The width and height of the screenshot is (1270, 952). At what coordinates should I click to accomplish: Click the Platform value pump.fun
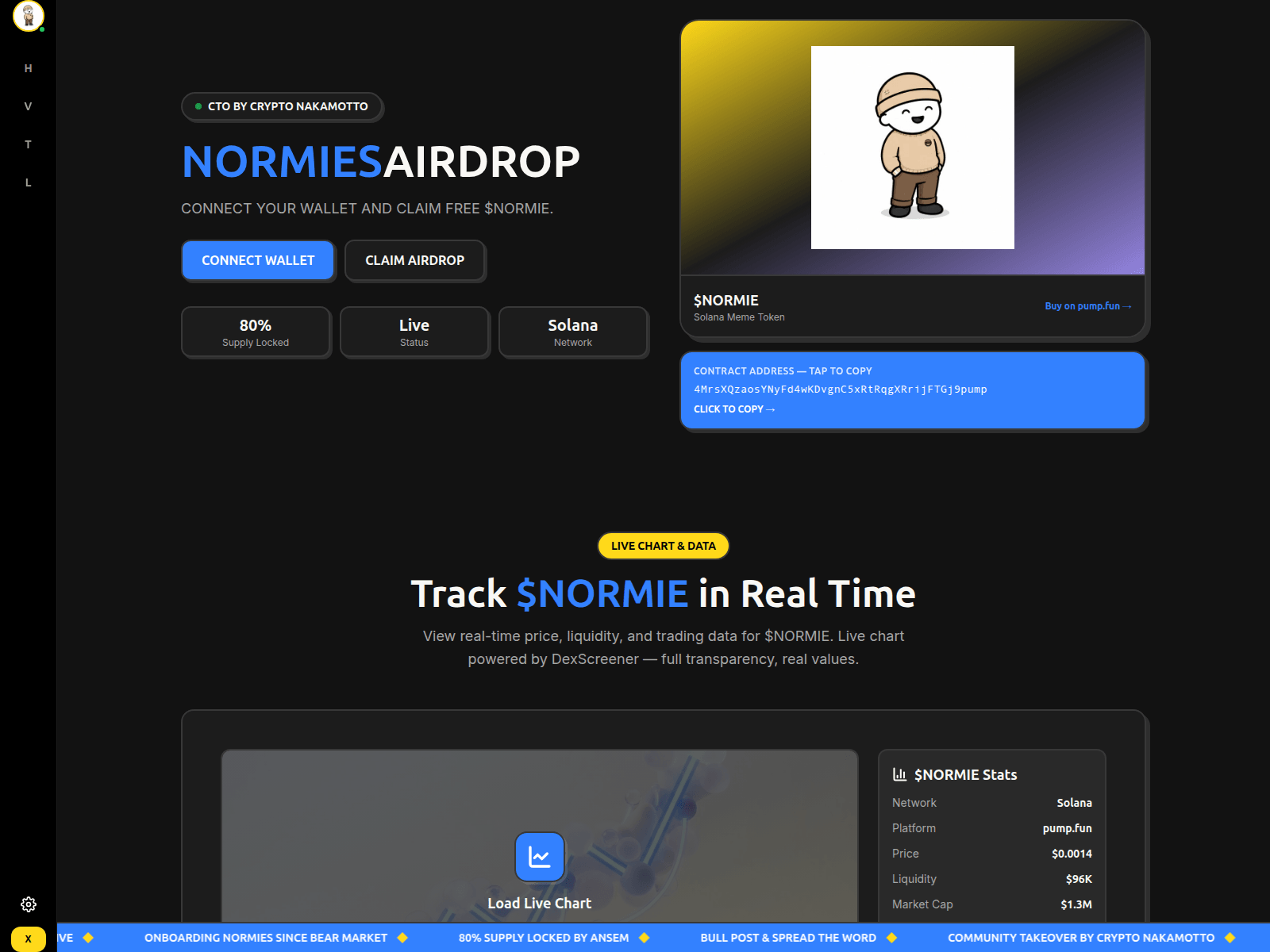(x=1068, y=828)
